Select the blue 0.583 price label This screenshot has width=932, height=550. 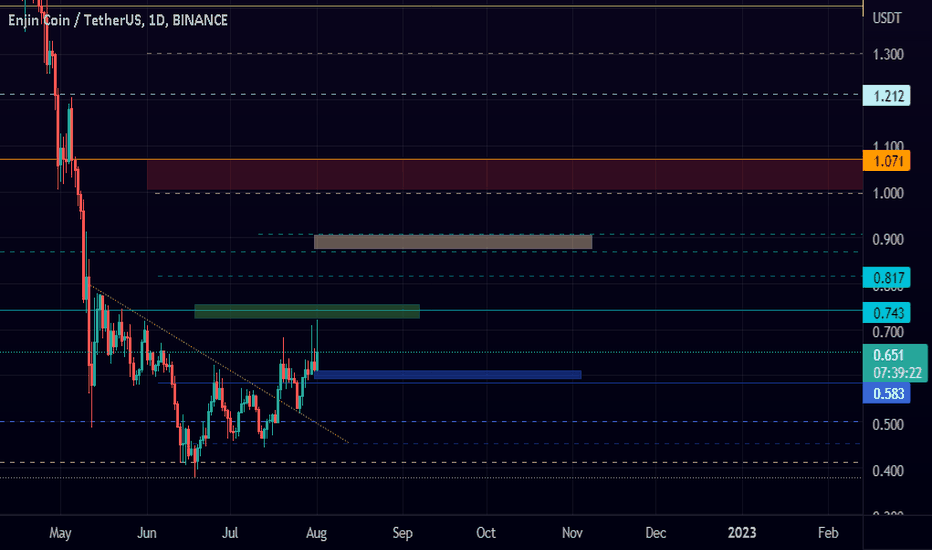pyautogui.click(x=886, y=393)
